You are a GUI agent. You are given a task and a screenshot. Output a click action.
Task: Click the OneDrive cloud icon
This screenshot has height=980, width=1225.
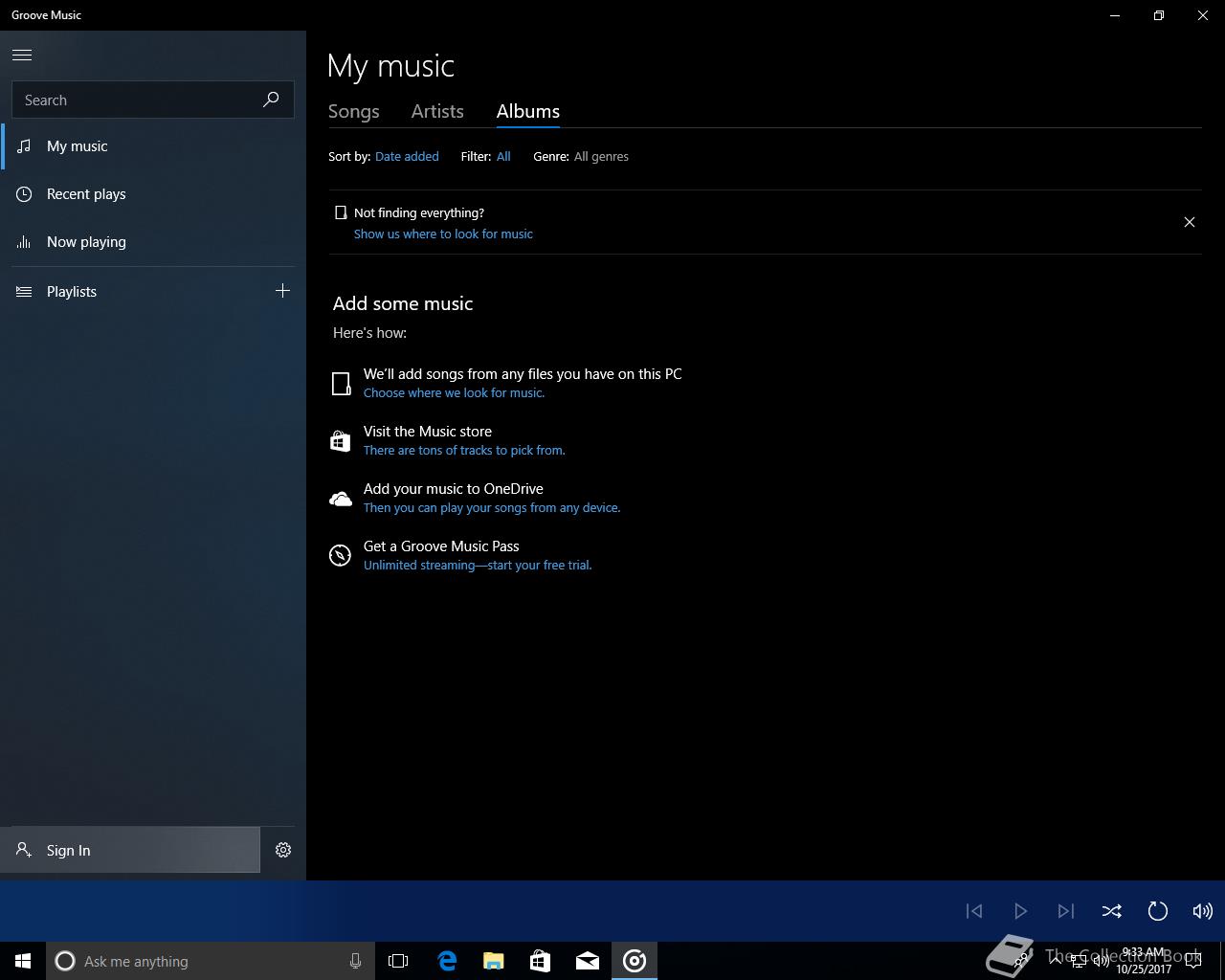(x=340, y=499)
